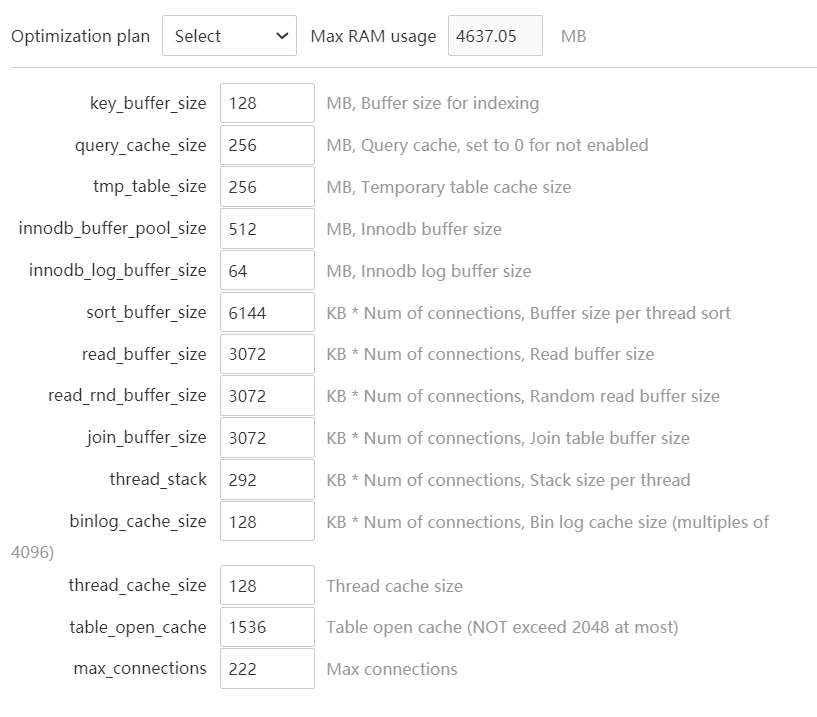Click the key_buffer_size label text
The height and width of the screenshot is (717, 817).
148,103
